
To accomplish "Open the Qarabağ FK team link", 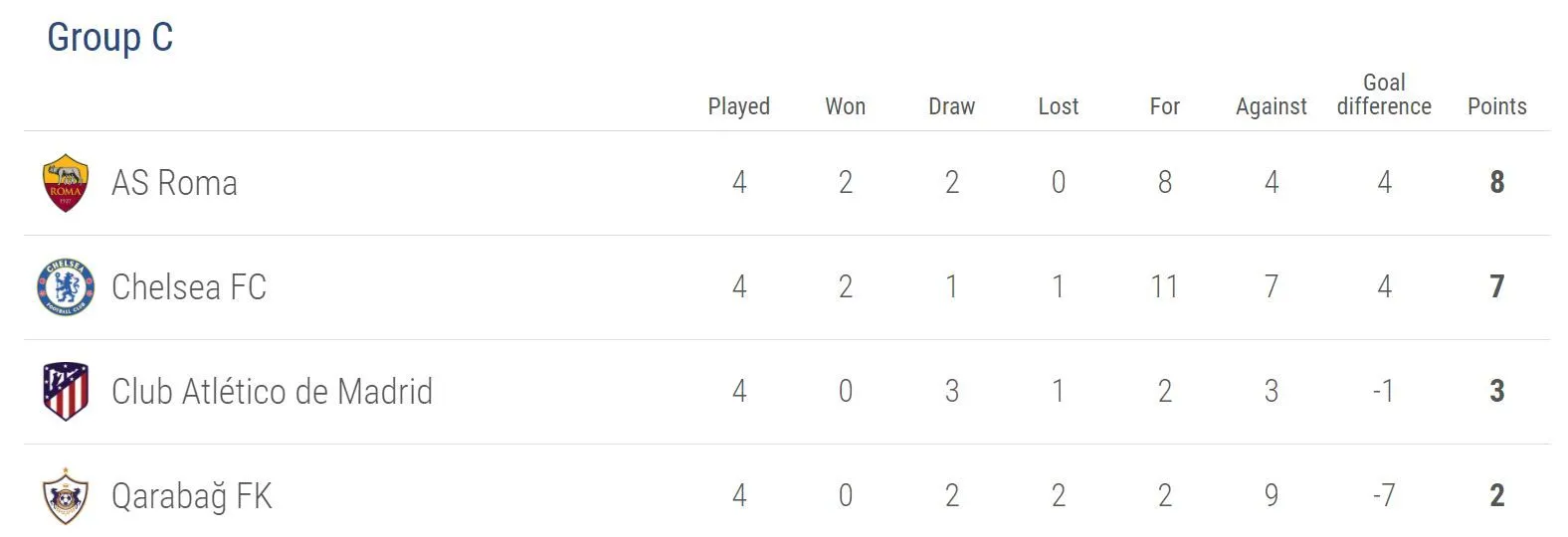I will click(x=191, y=495).
